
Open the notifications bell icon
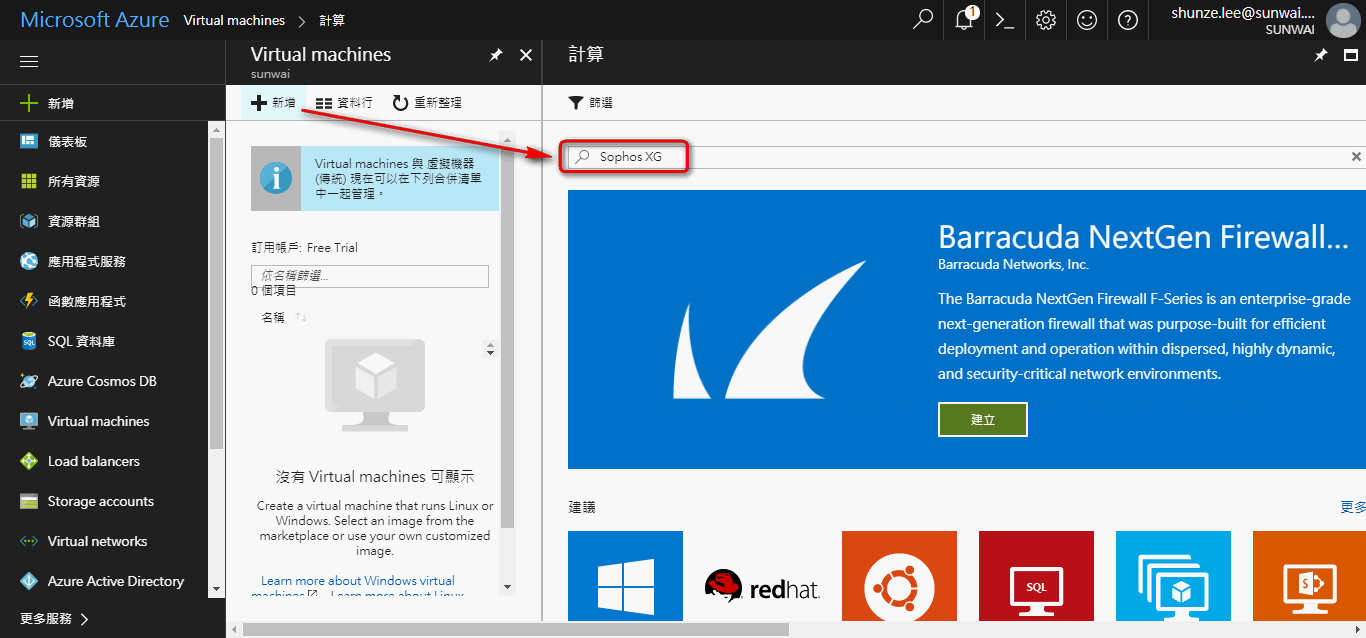click(x=964, y=20)
